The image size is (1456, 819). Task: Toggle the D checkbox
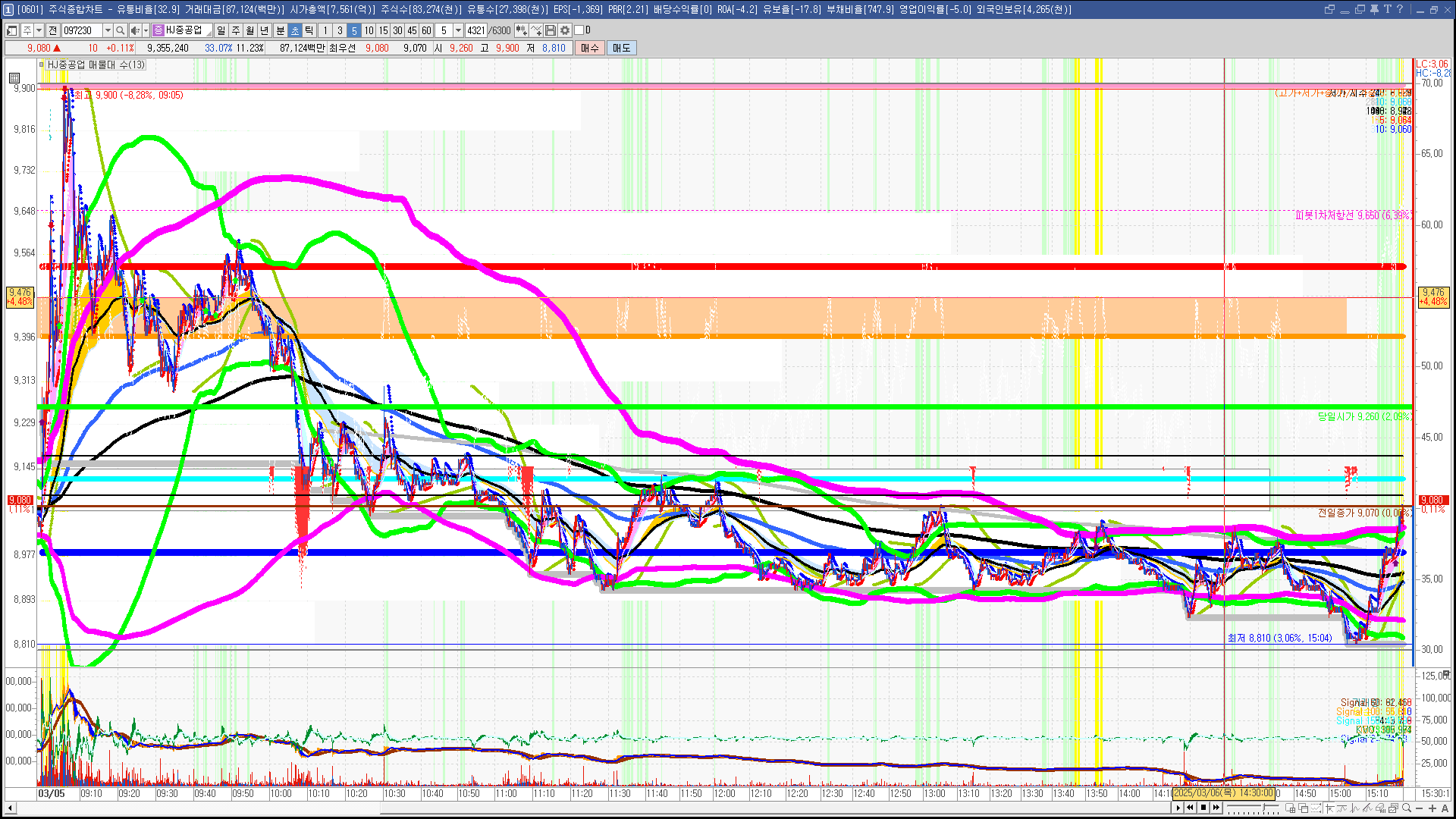point(579,30)
